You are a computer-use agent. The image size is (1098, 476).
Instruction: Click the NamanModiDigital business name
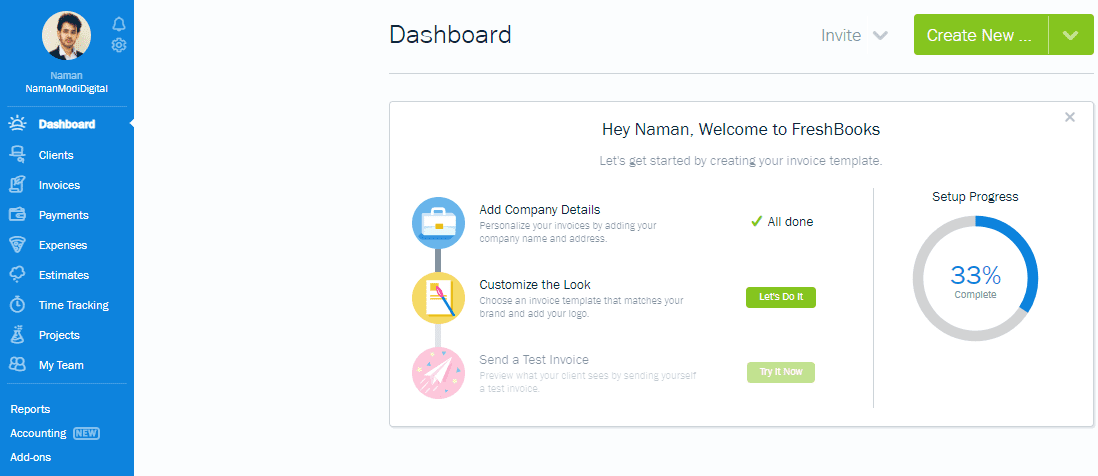[x=67, y=89]
